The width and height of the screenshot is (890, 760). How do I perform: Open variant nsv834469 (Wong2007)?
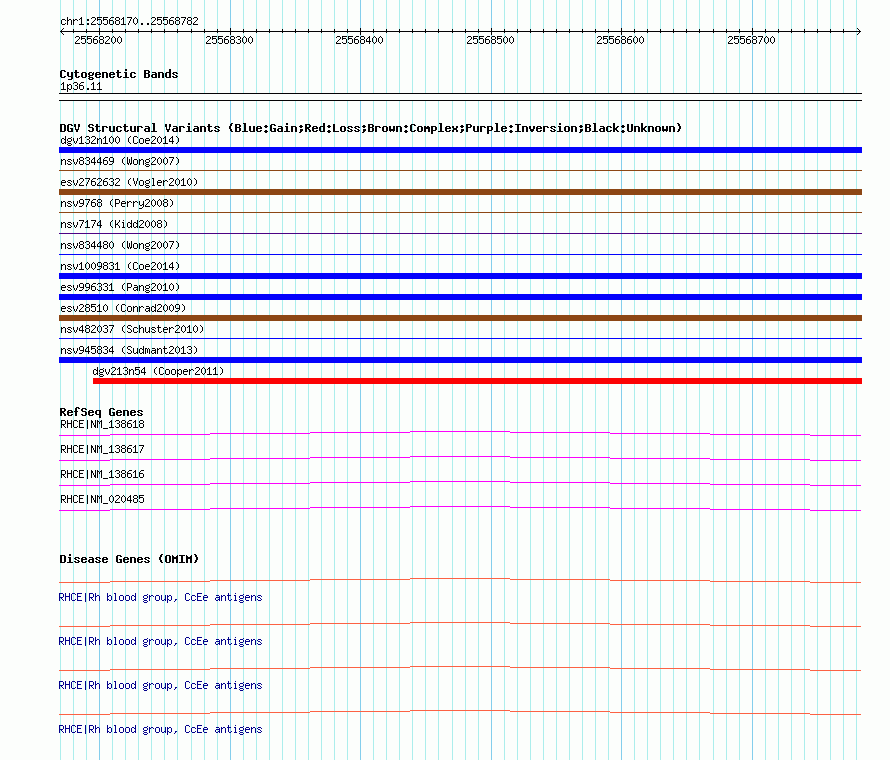(x=120, y=161)
